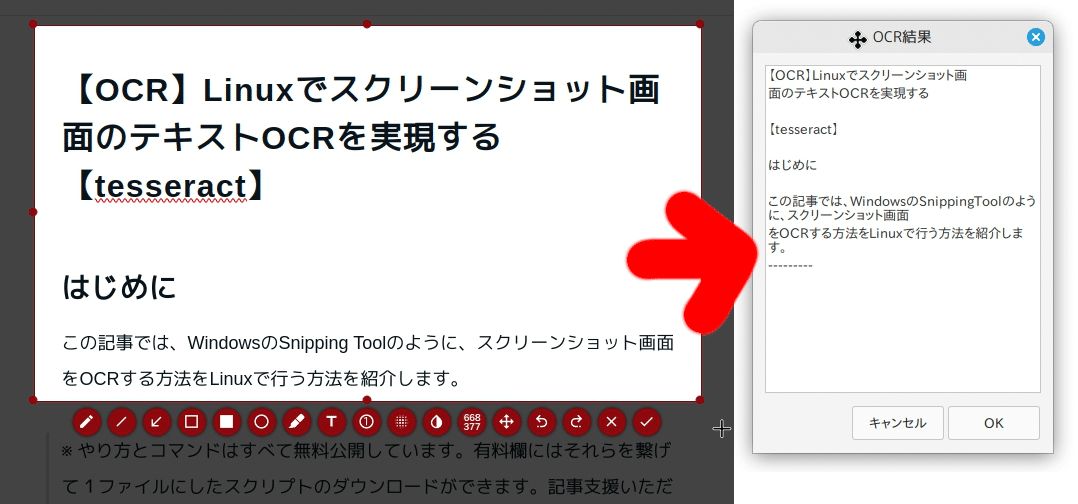Screen dimensions: 1078x504
Task: Accept the capture with the checkmark tool
Action: [x=646, y=422]
